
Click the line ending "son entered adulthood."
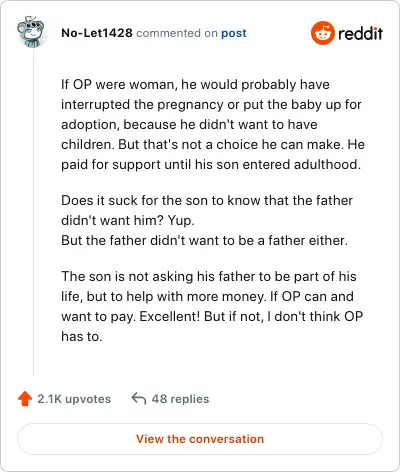[x=211, y=164]
